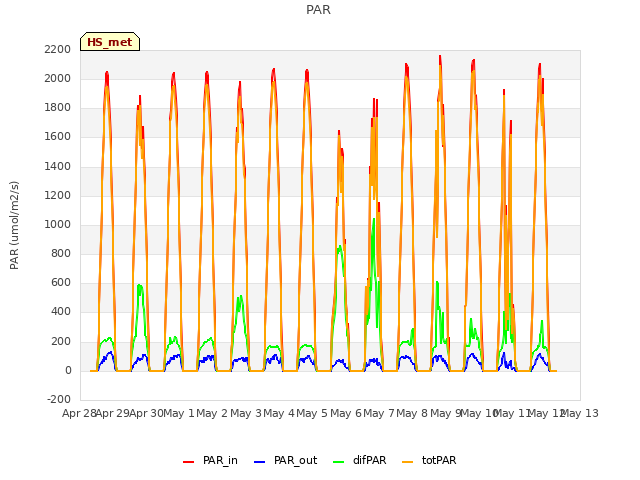Click the May 7 x-axis label

click(379, 413)
